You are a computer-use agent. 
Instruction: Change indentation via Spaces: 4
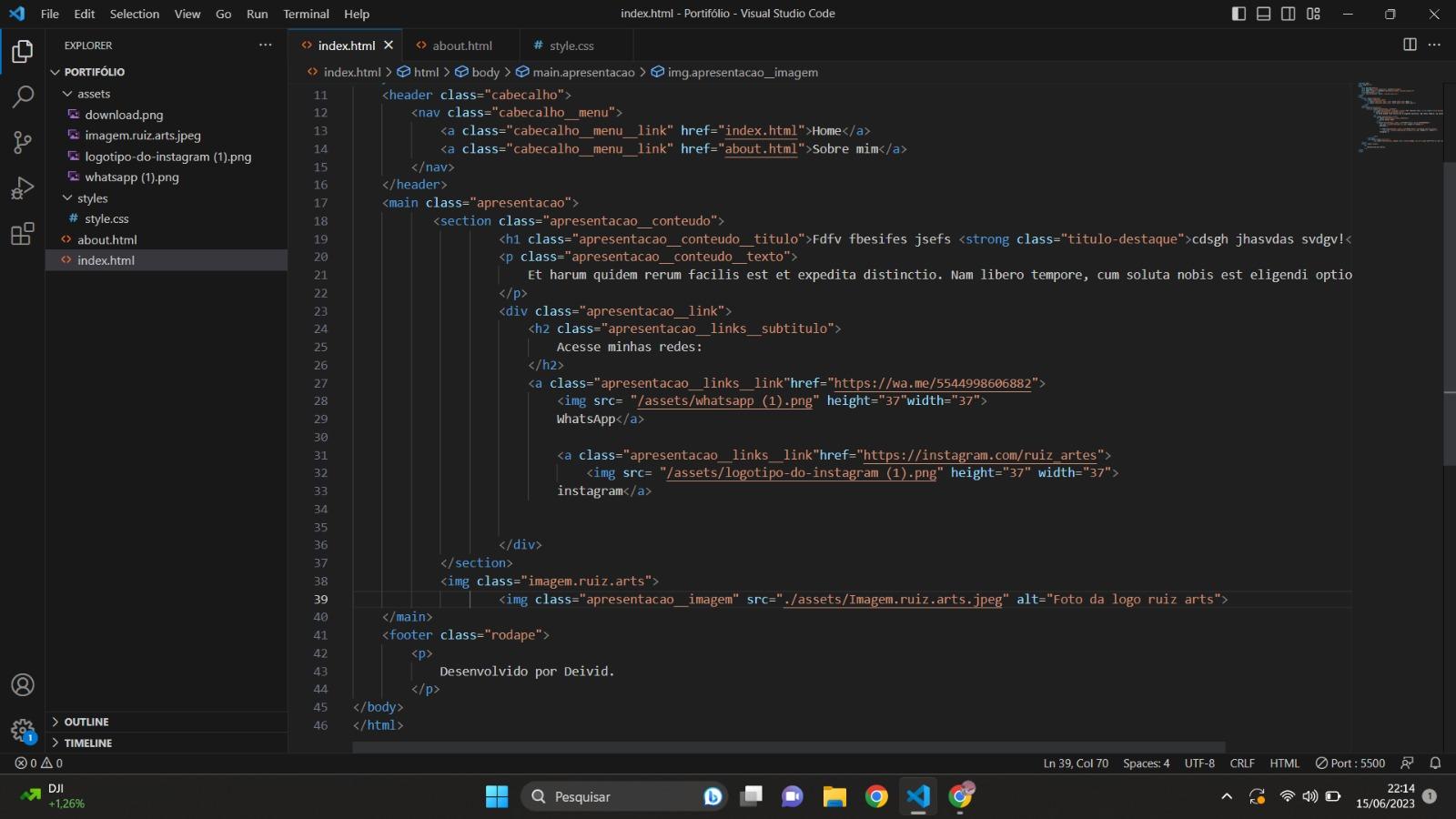coord(1147,763)
